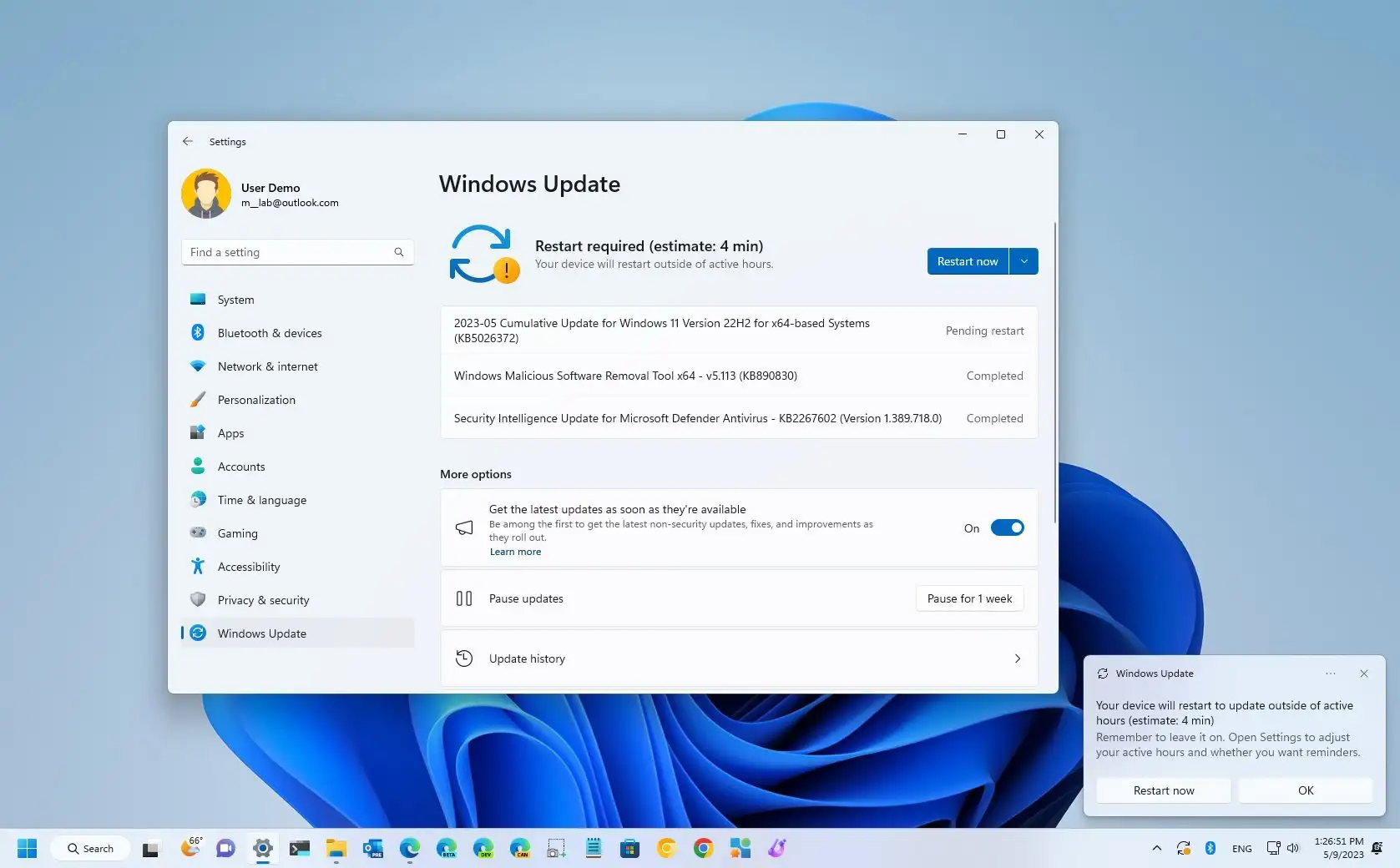This screenshot has height=868, width=1400.
Task: Open the Learn more link
Action: (x=515, y=552)
